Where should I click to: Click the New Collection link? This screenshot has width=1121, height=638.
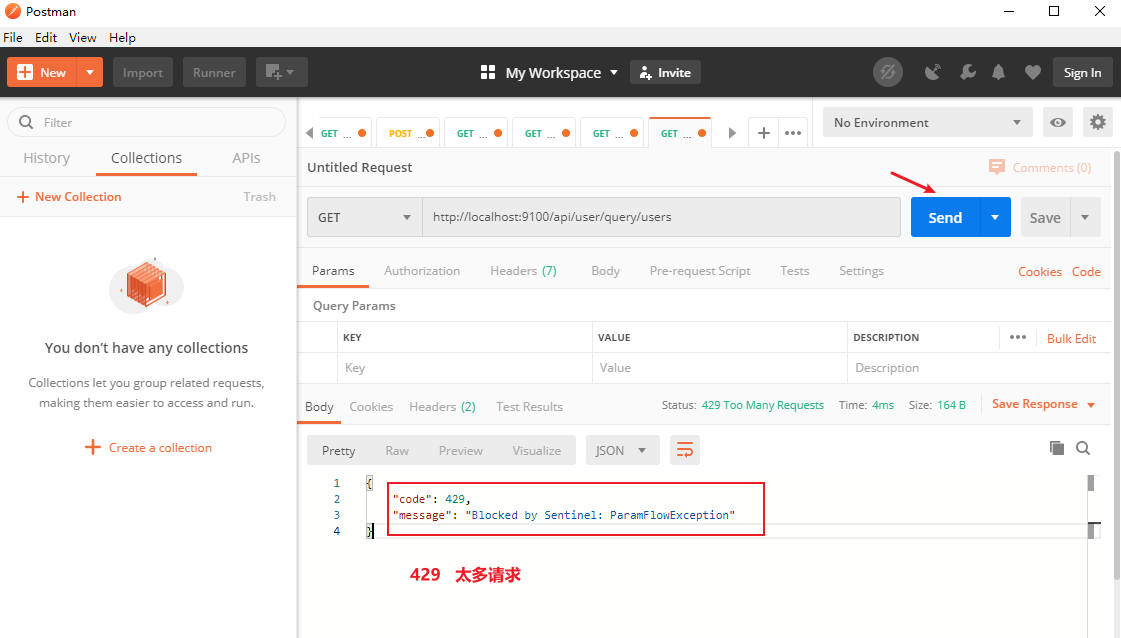69,197
